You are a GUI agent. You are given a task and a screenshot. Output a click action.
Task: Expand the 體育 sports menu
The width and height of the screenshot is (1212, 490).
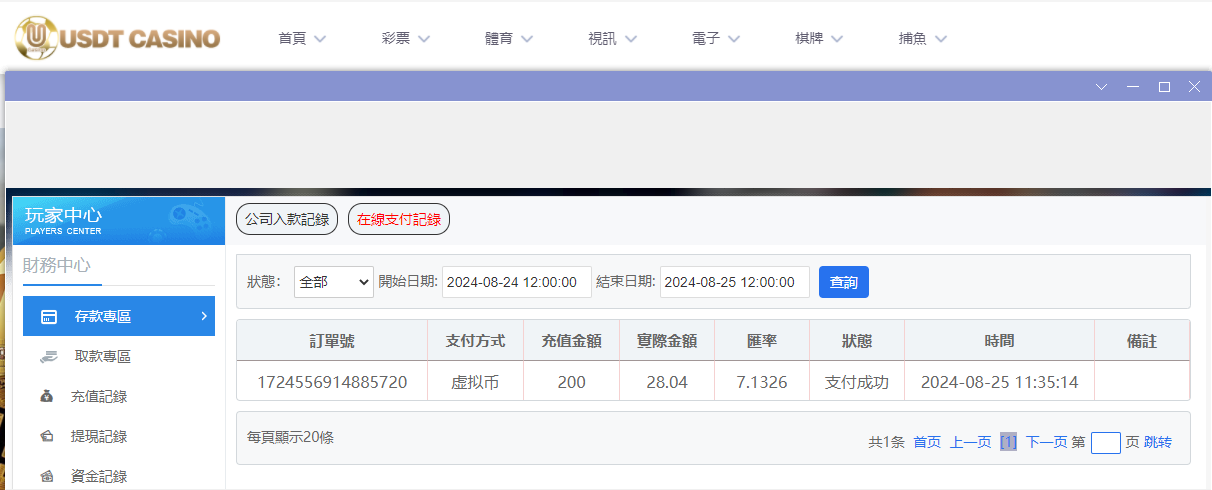(509, 39)
